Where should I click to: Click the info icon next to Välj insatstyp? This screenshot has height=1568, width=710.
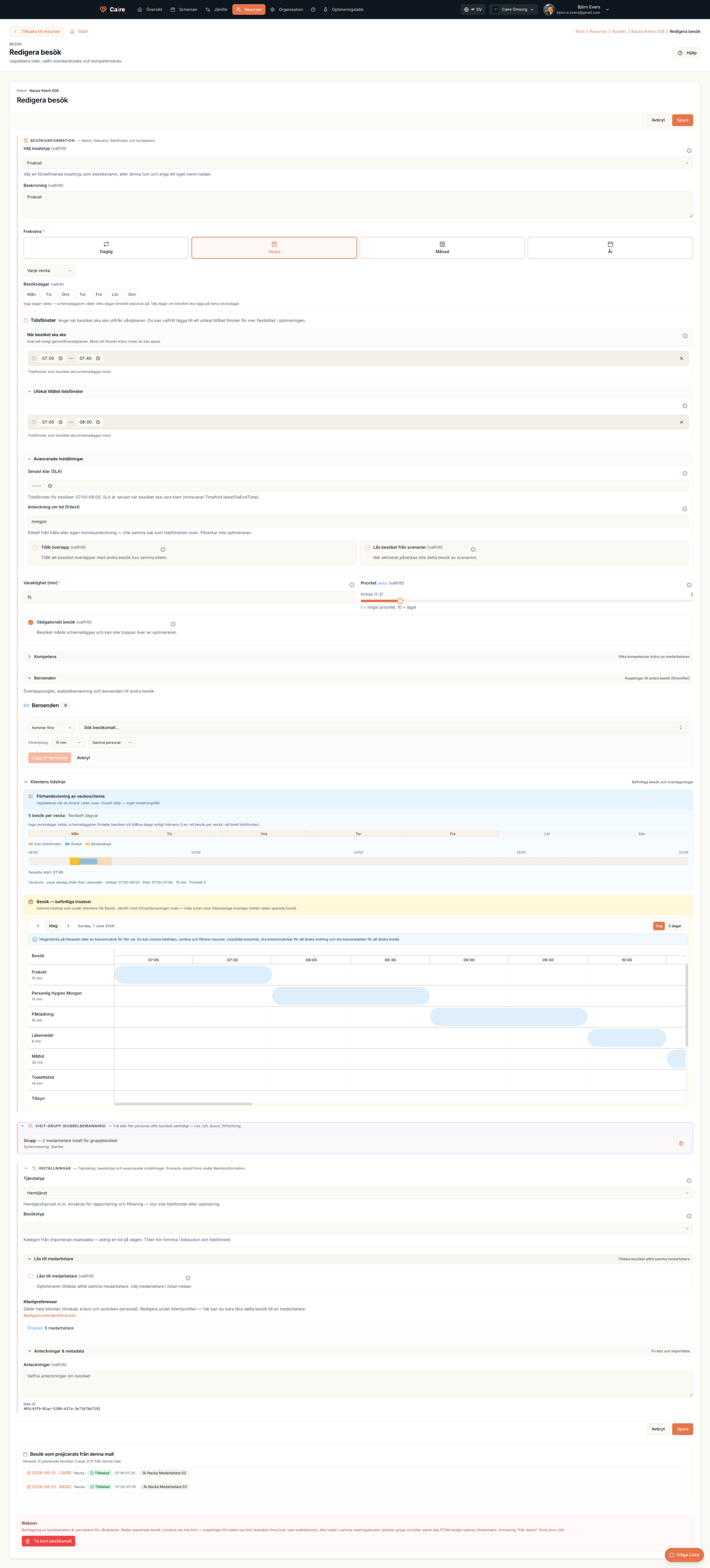tap(689, 150)
